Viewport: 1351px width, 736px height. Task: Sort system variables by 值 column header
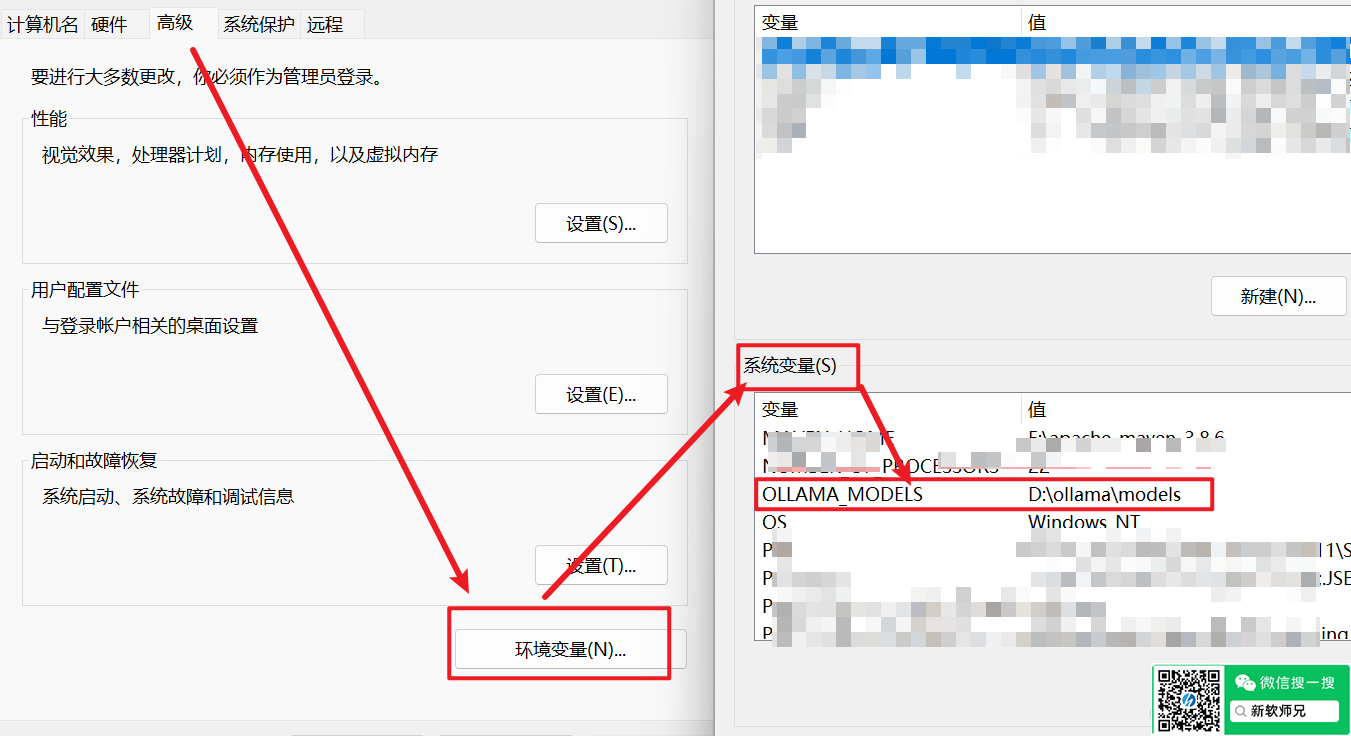coord(1037,410)
